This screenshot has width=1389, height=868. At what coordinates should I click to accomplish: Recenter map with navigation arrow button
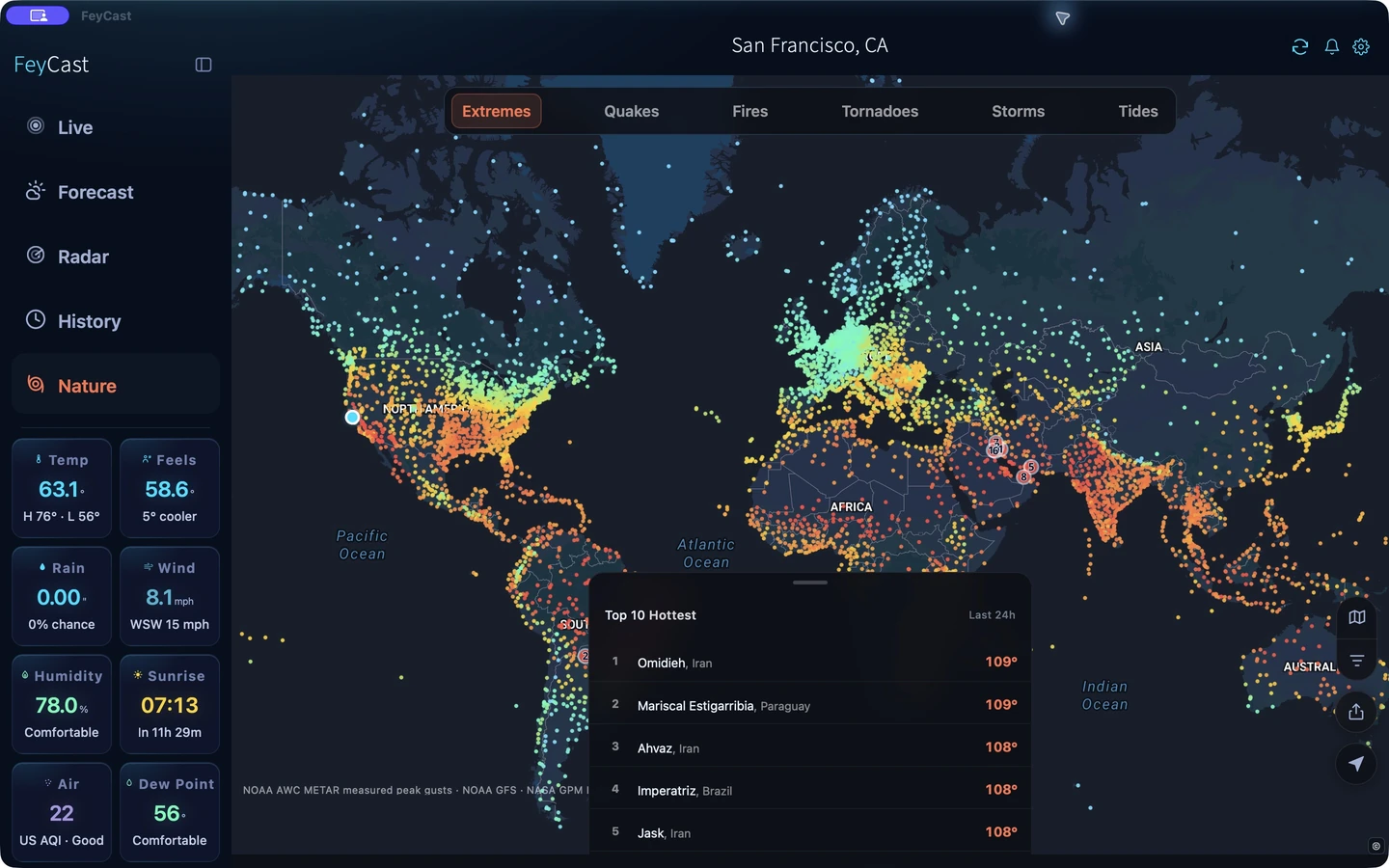(1356, 764)
